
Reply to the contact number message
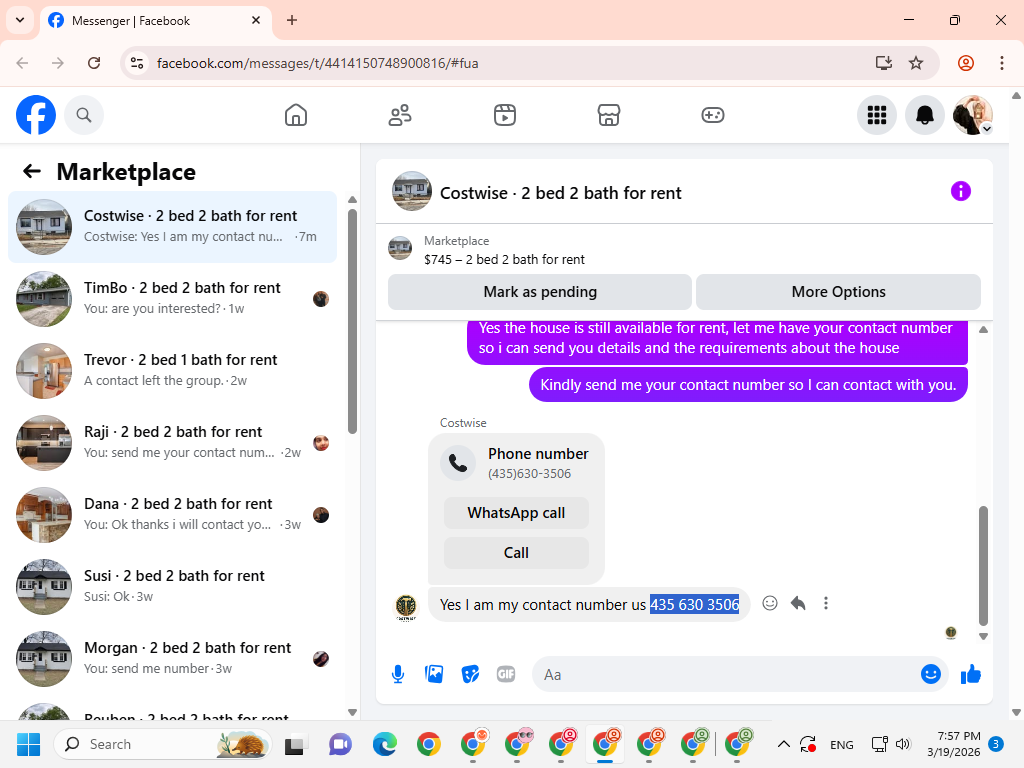click(798, 603)
